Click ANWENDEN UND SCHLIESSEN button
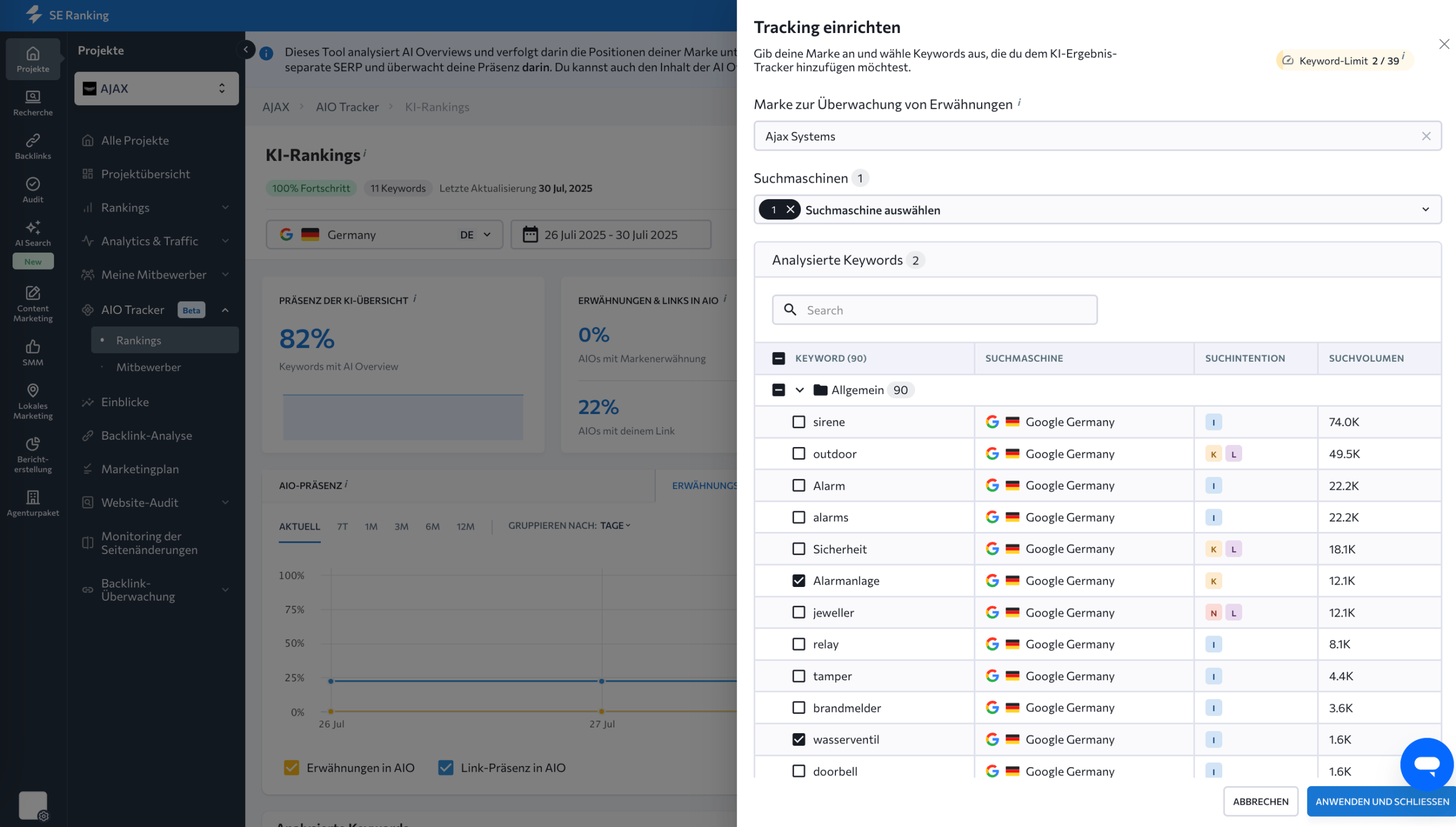Viewport: 1456px width, 827px height. click(x=1382, y=801)
